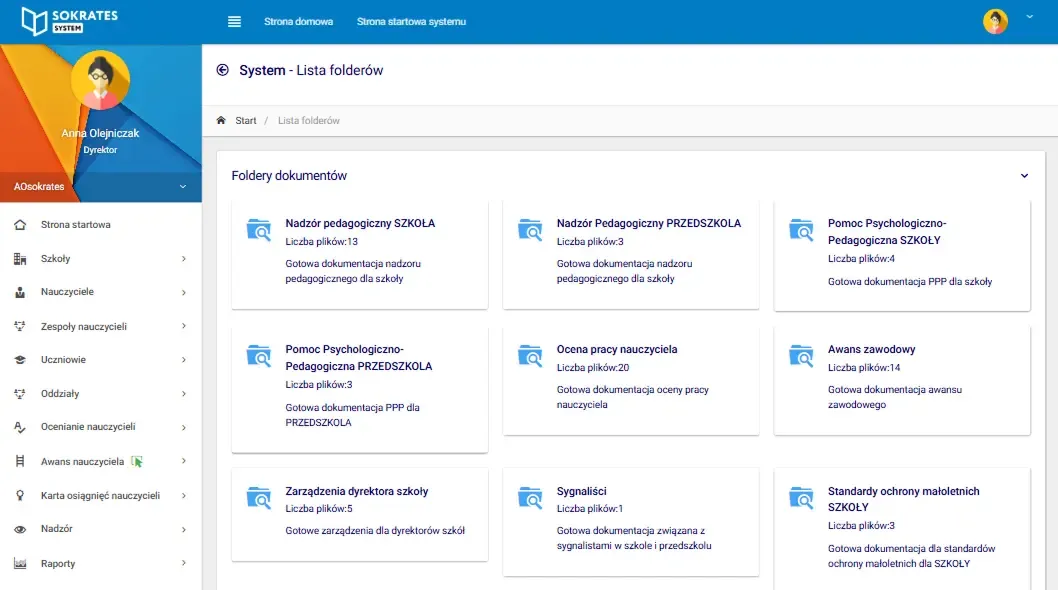Image resolution: width=1058 pixels, height=590 pixels.
Task: Click the Sygnaliści folder icon
Action: [x=530, y=498]
